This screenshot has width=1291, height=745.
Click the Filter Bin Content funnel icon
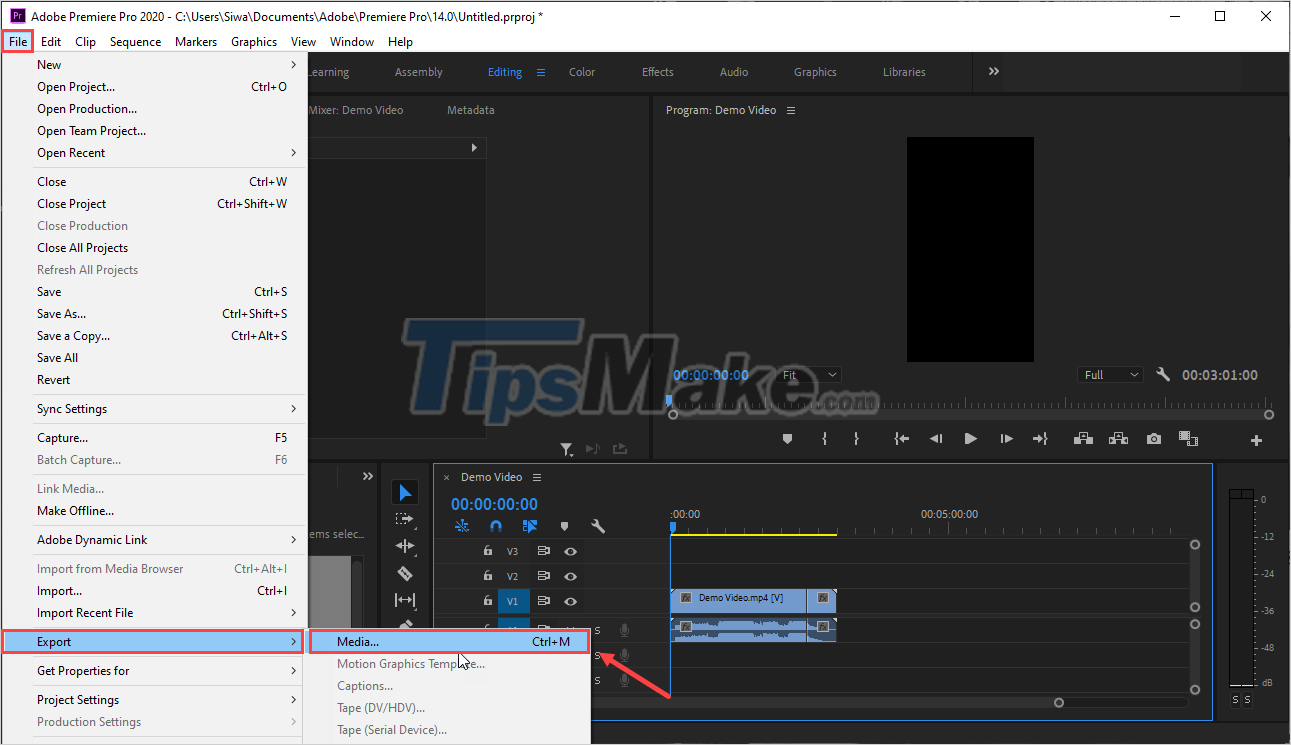coord(566,449)
